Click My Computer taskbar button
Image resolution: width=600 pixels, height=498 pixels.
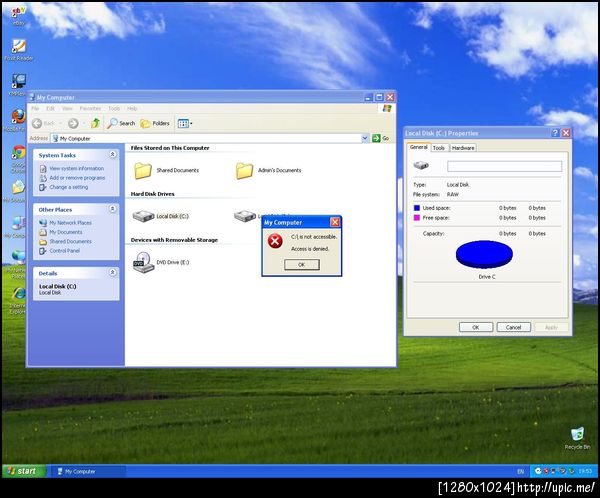88,471
